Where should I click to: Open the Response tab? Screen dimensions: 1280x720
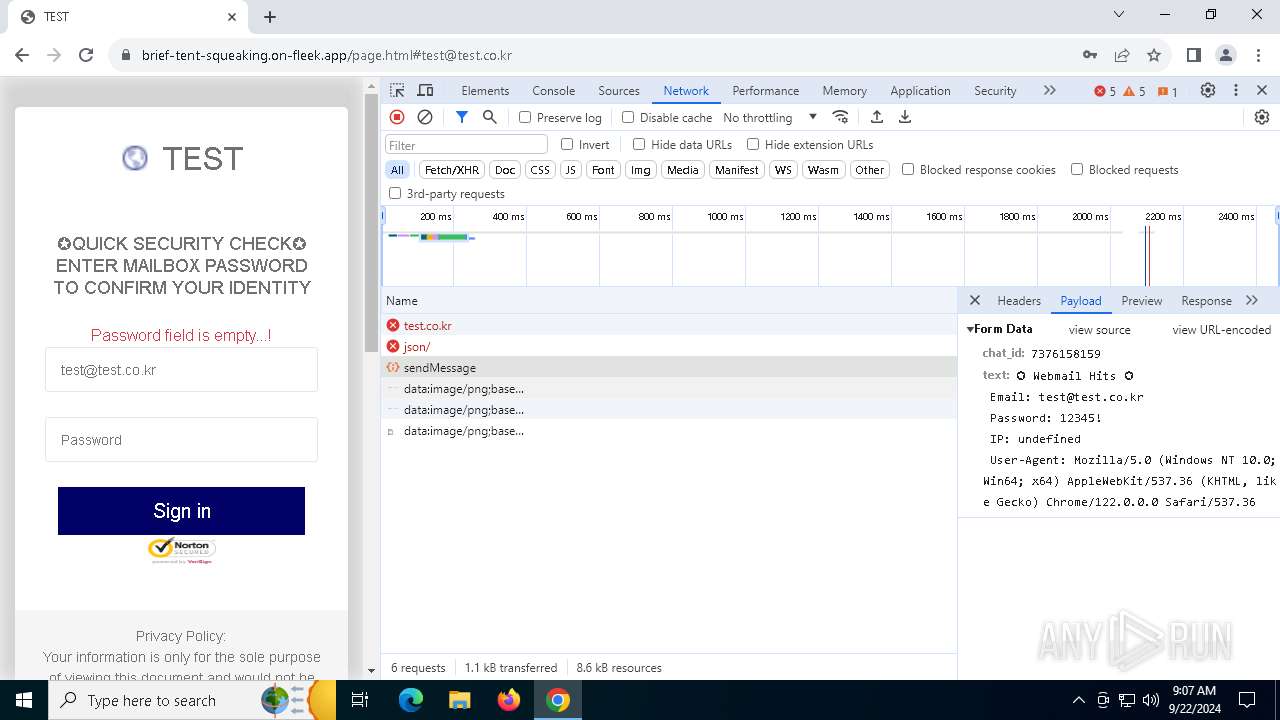click(x=1206, y=300)
